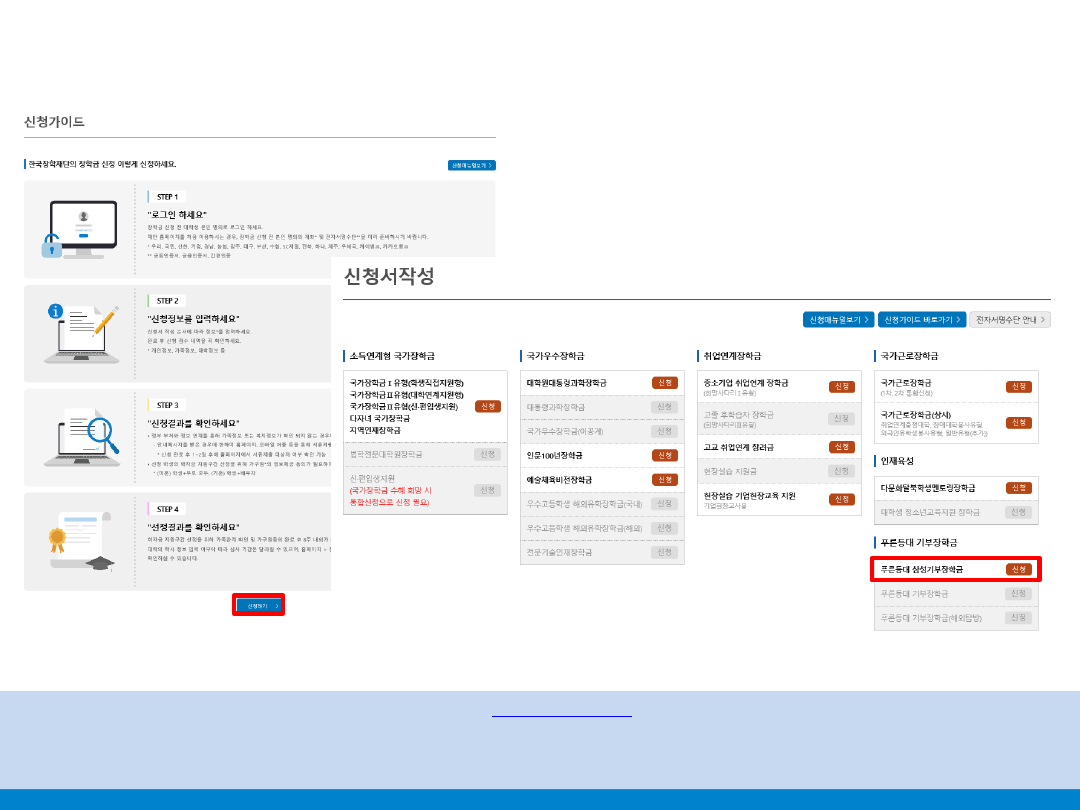Click 신청 next to 예술체육비전장학금
The image size is (1080, 810).
tap(664, 480)
